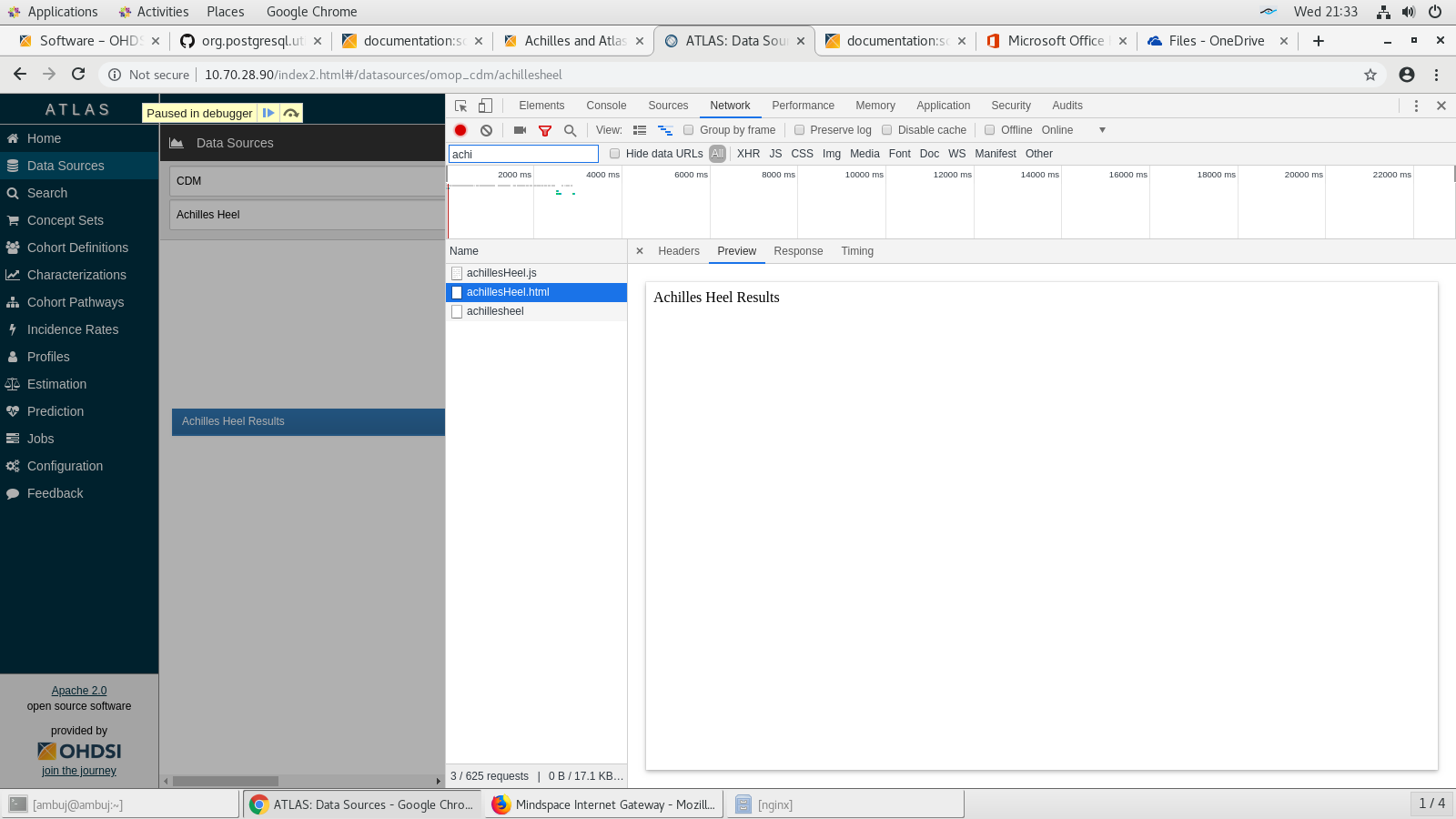
Task: Open the Mindspace Internet Gateway taskbar entry
Action: (603, 804)
